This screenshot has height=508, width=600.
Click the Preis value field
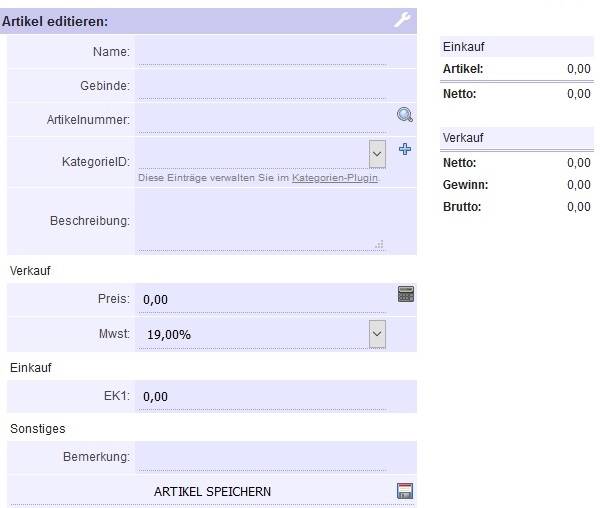coord(262,299)
